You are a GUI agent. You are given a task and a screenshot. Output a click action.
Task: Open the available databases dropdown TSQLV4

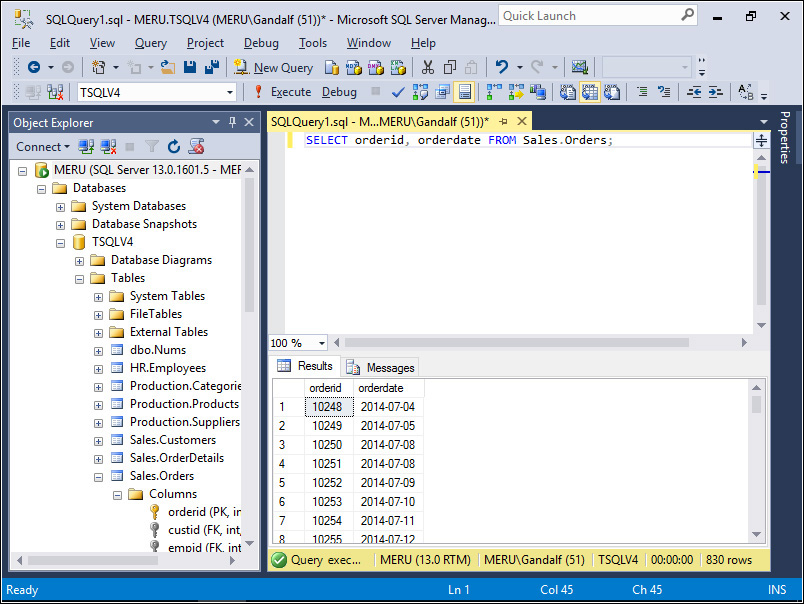tap(156, 92)
